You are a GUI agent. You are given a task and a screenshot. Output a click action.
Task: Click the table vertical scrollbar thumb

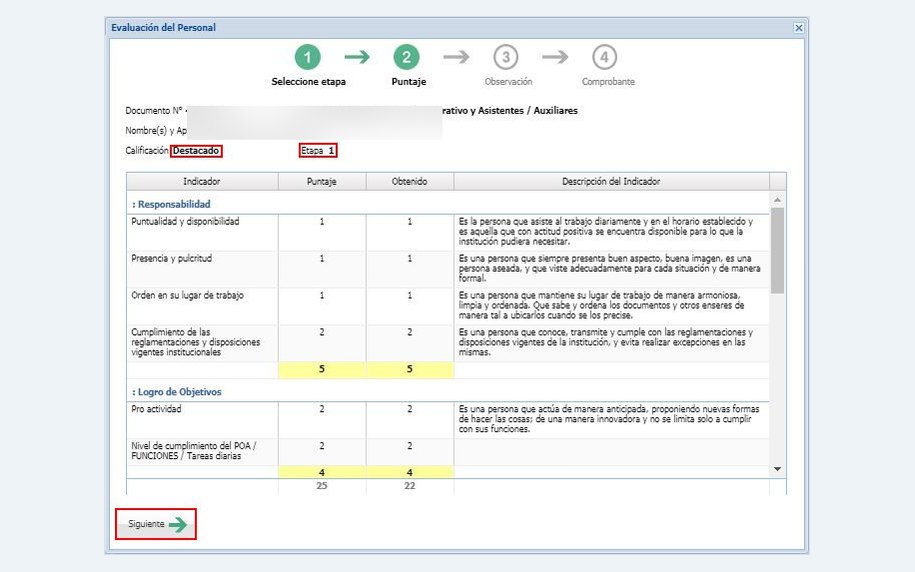click(x=777, y=250)
